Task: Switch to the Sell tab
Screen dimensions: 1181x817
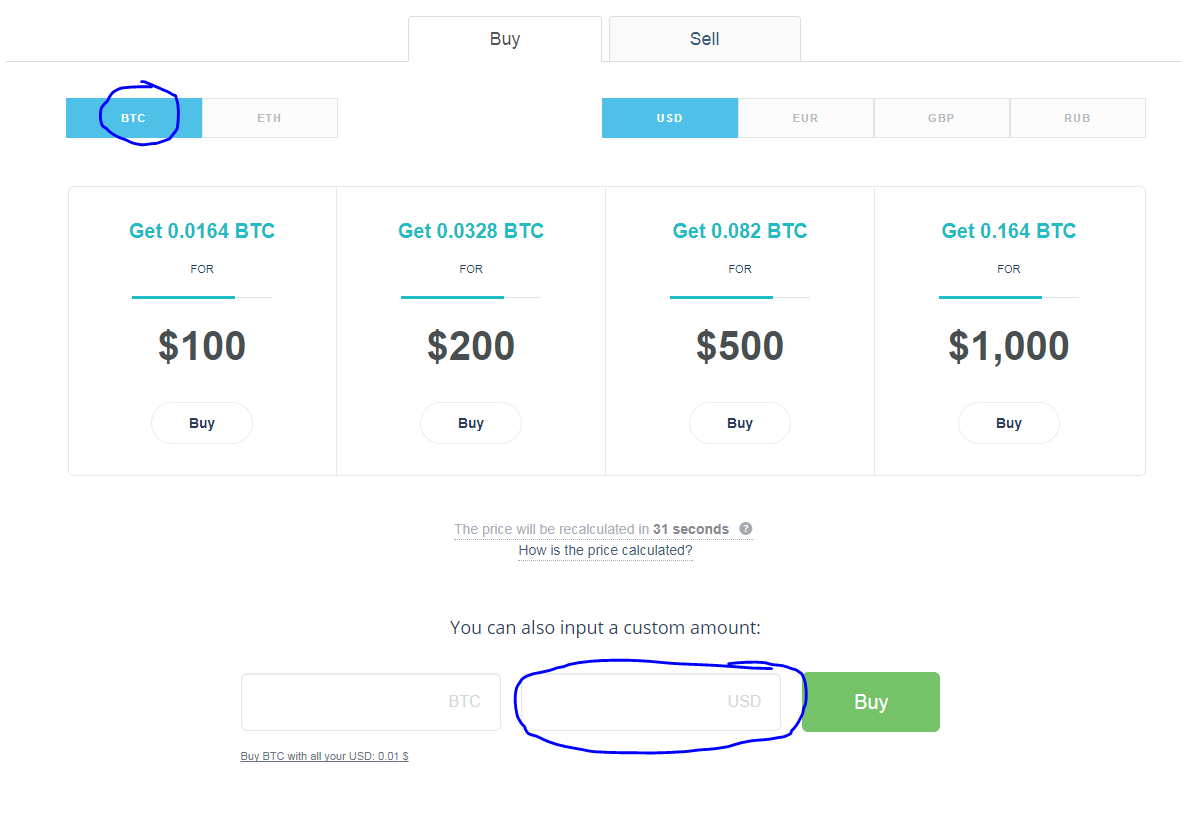Action: pos(704,39)
